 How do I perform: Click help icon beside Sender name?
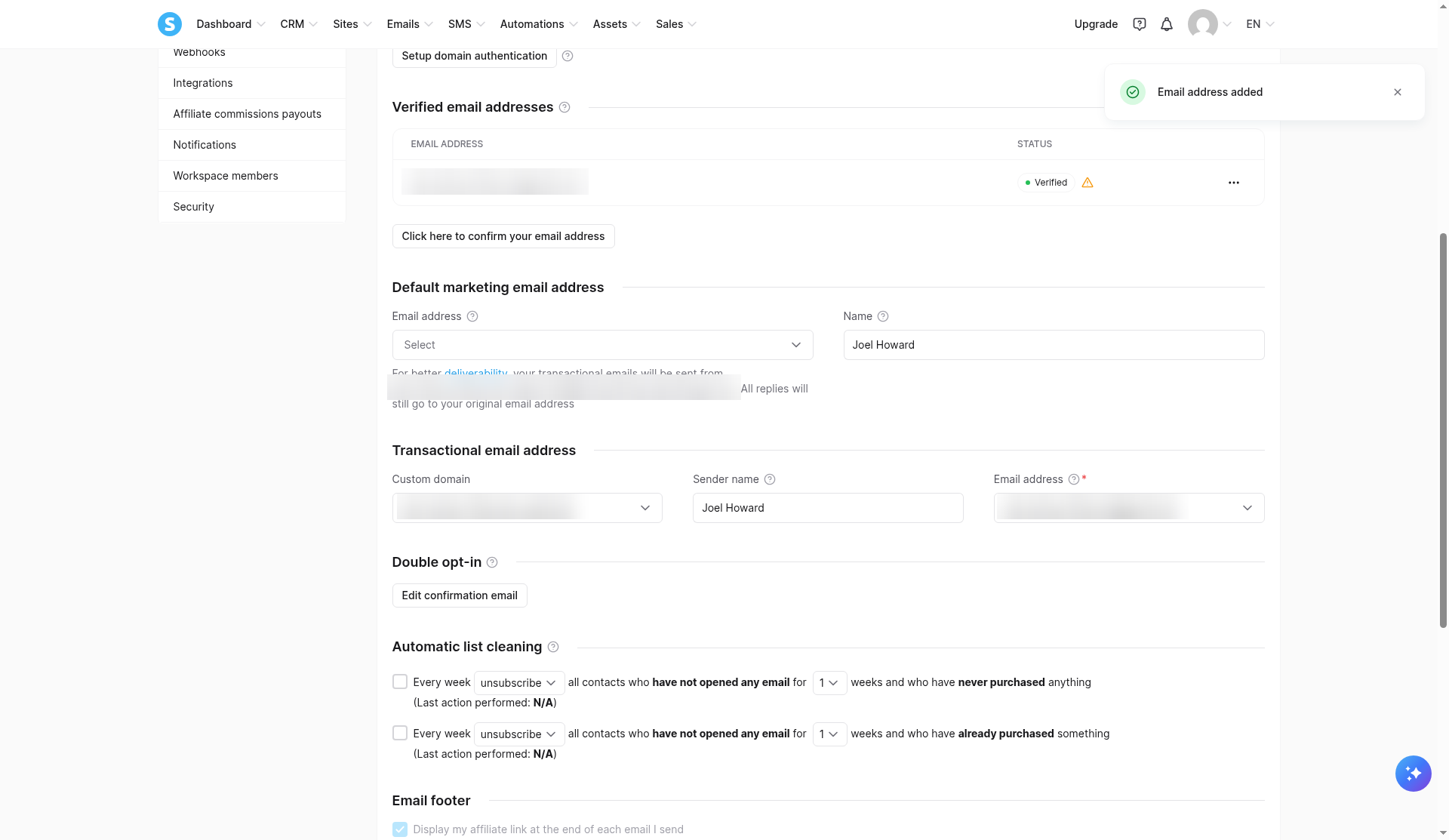coord(770,479)
